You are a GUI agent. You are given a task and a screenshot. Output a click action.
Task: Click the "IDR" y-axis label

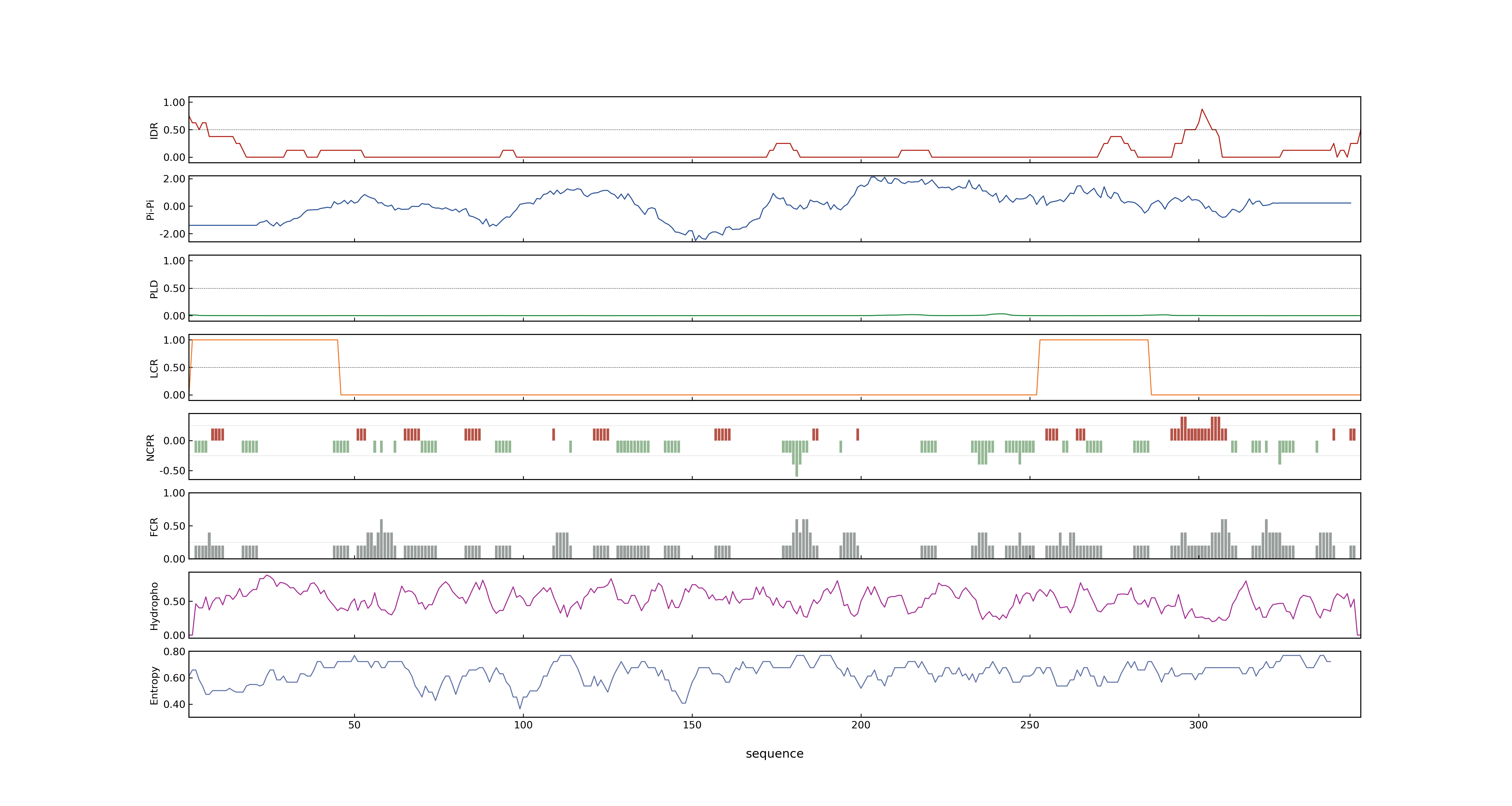point(154,130)
